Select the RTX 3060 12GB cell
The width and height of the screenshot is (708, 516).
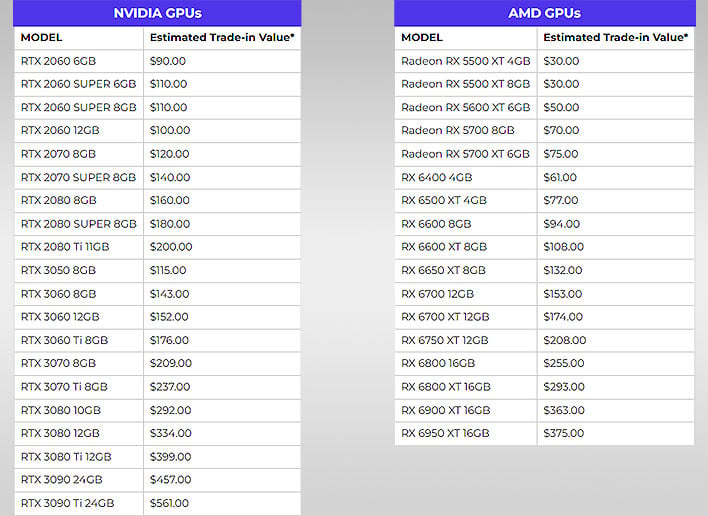[x=79, y=317]
